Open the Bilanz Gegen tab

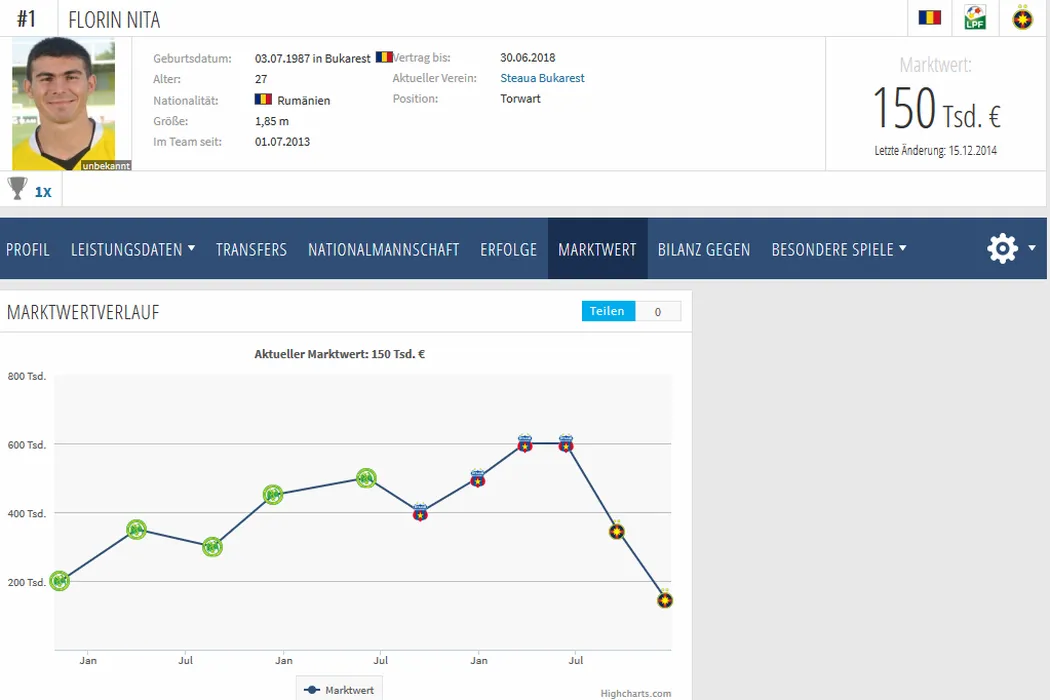tap(703, 249)
